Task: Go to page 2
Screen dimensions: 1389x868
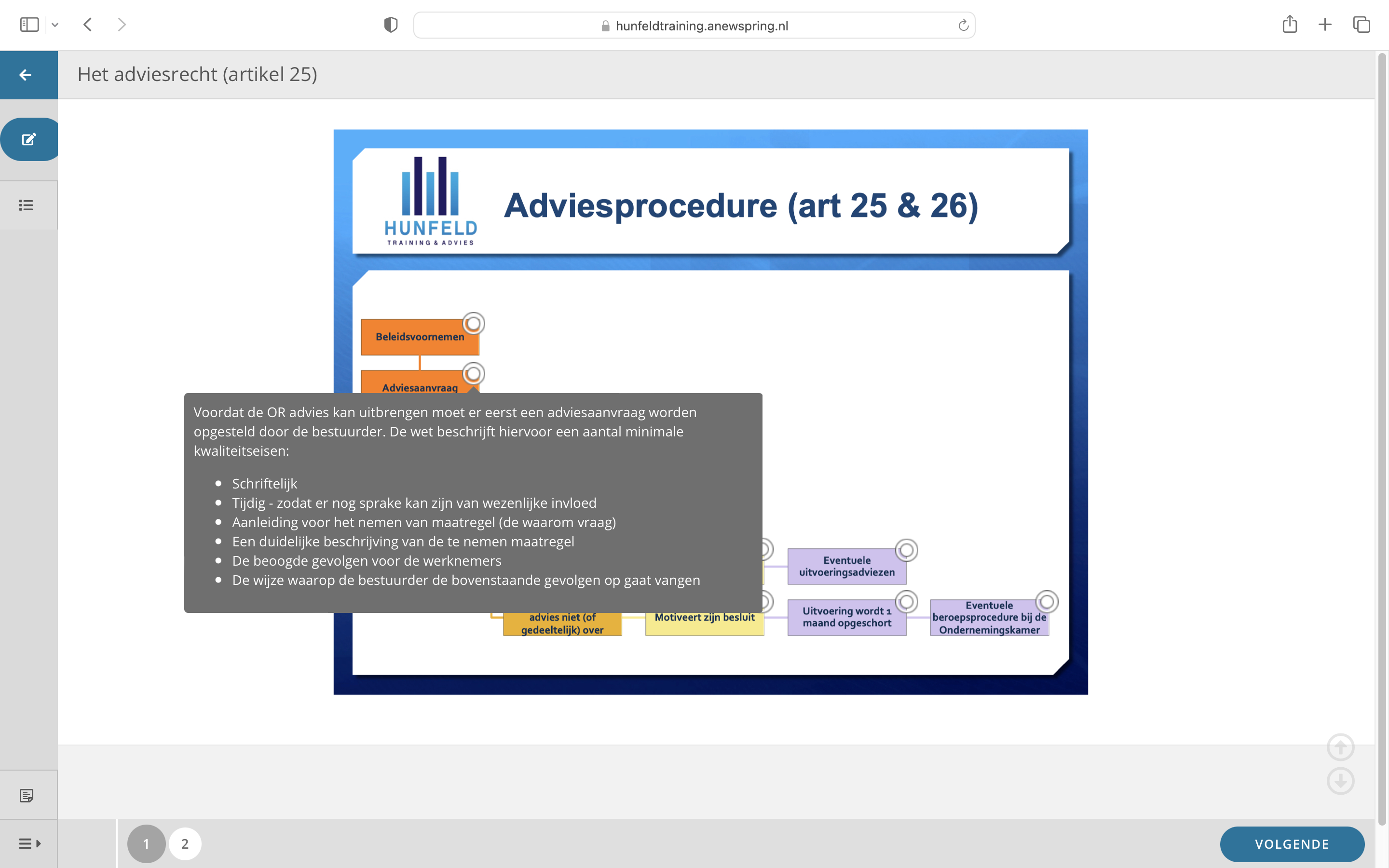Action: tap(185, 844)
